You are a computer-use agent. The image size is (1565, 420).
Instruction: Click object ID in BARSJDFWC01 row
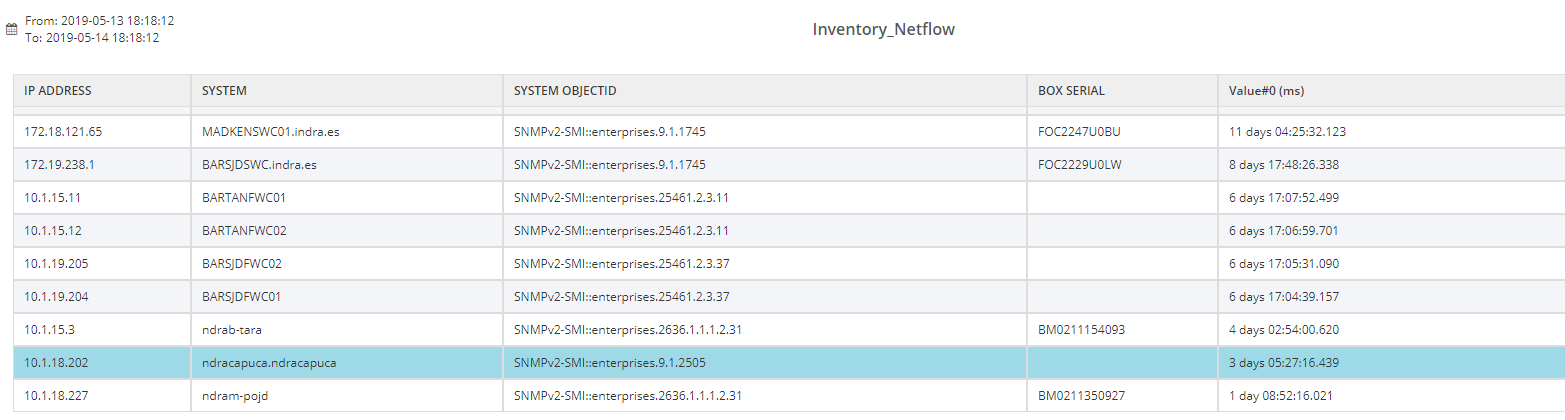[x=621, y=296]
